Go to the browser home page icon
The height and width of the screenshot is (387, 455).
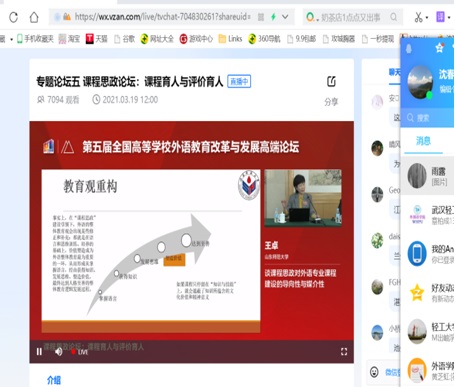[34, 17]
